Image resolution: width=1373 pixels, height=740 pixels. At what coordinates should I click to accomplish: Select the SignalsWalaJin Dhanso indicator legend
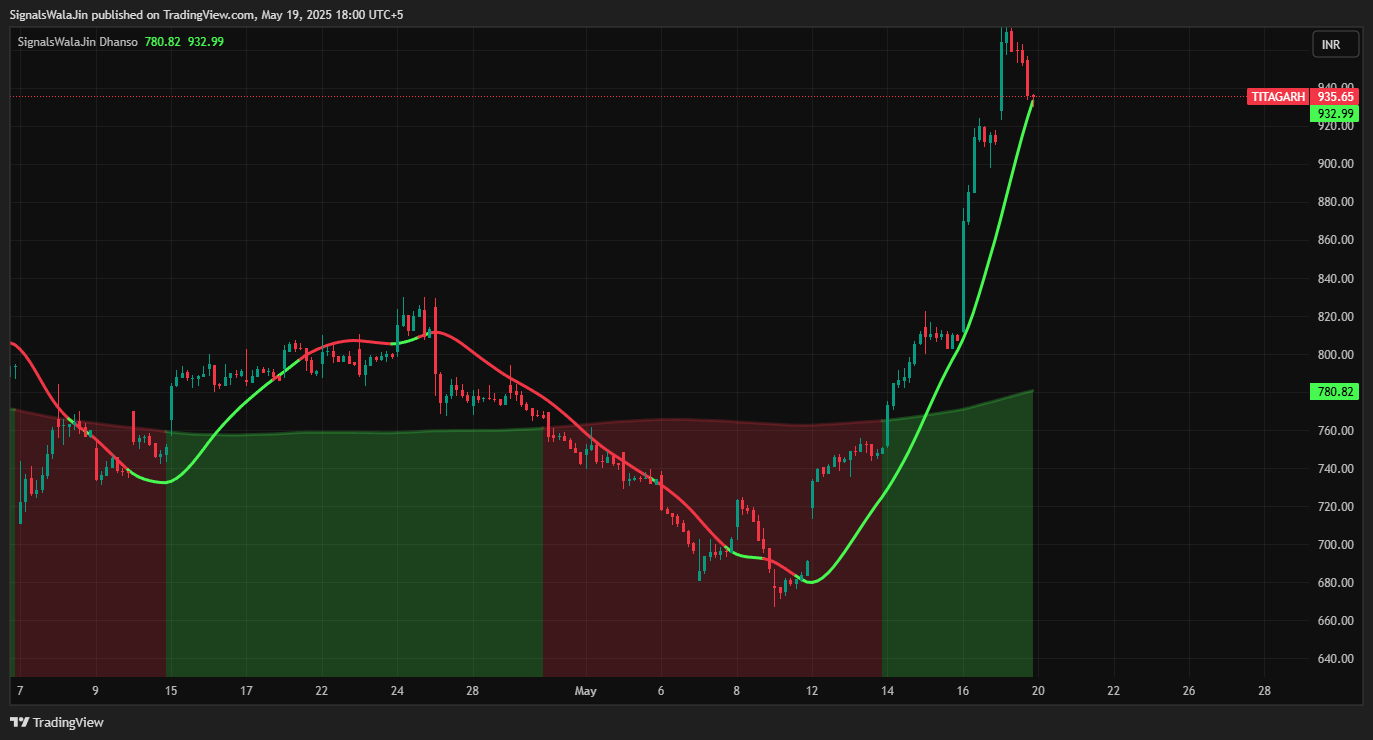(x=78, y=41)
